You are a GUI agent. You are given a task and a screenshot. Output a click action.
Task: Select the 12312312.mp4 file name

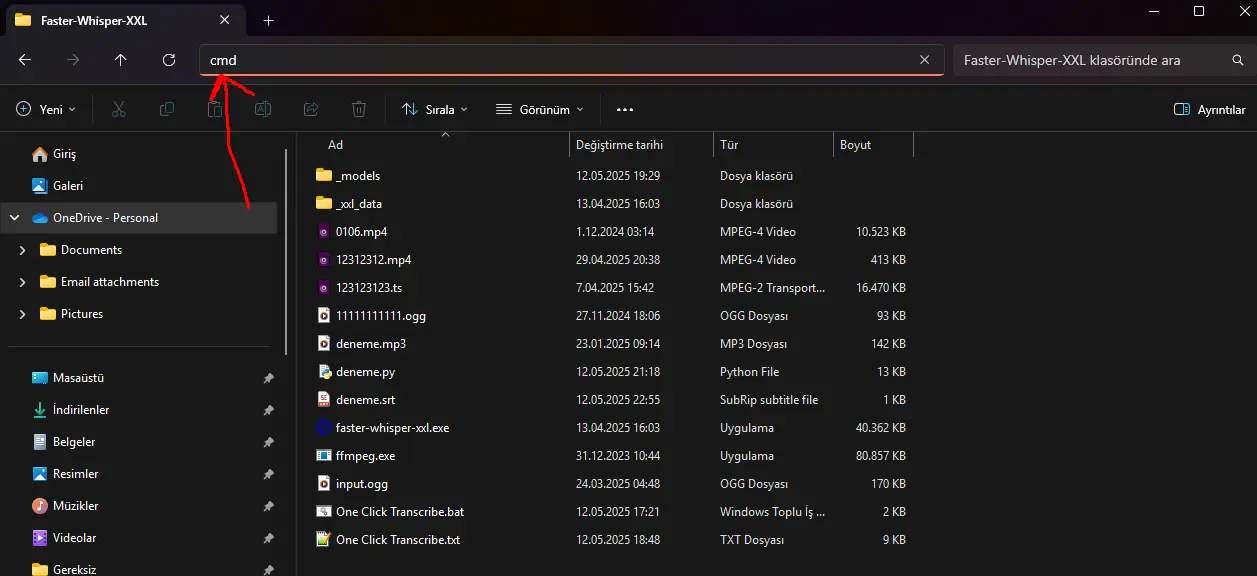click(x=373, y=259)
